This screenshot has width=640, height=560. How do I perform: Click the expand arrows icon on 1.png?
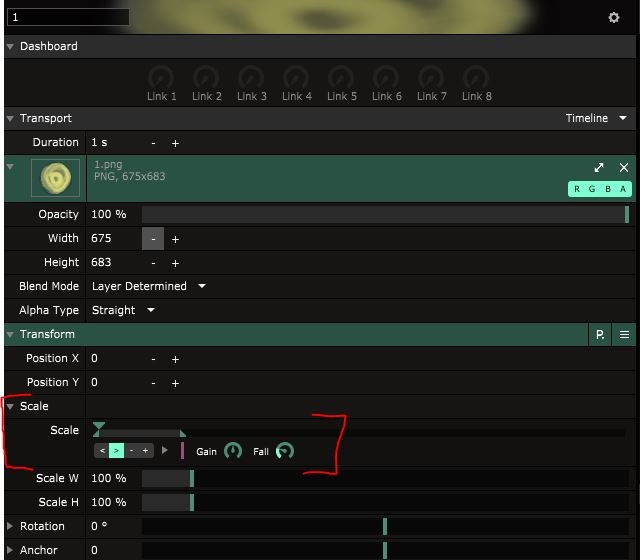[x=599, y=168]
